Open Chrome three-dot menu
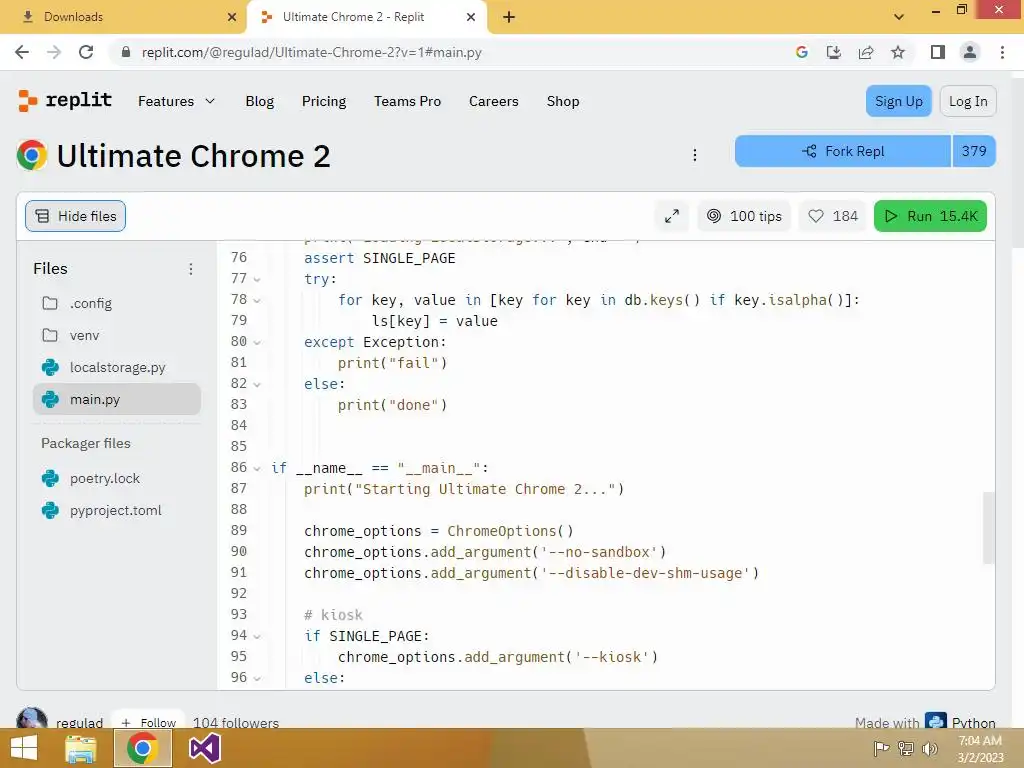 click(1002, 52)
